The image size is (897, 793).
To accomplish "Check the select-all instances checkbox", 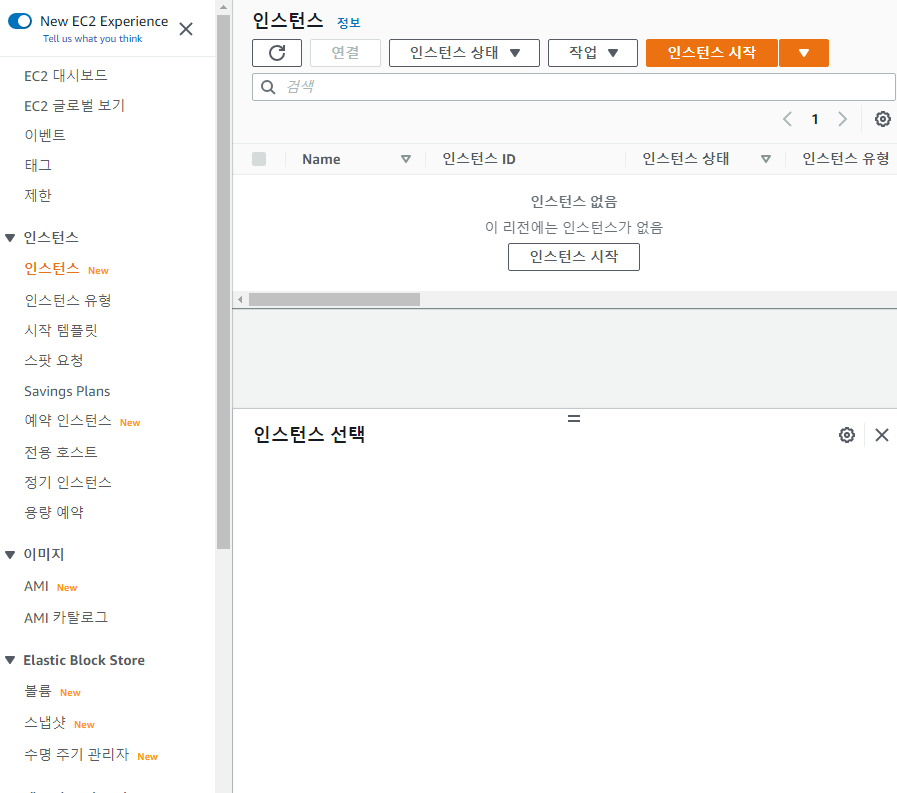I will click(x=259, y=159).
